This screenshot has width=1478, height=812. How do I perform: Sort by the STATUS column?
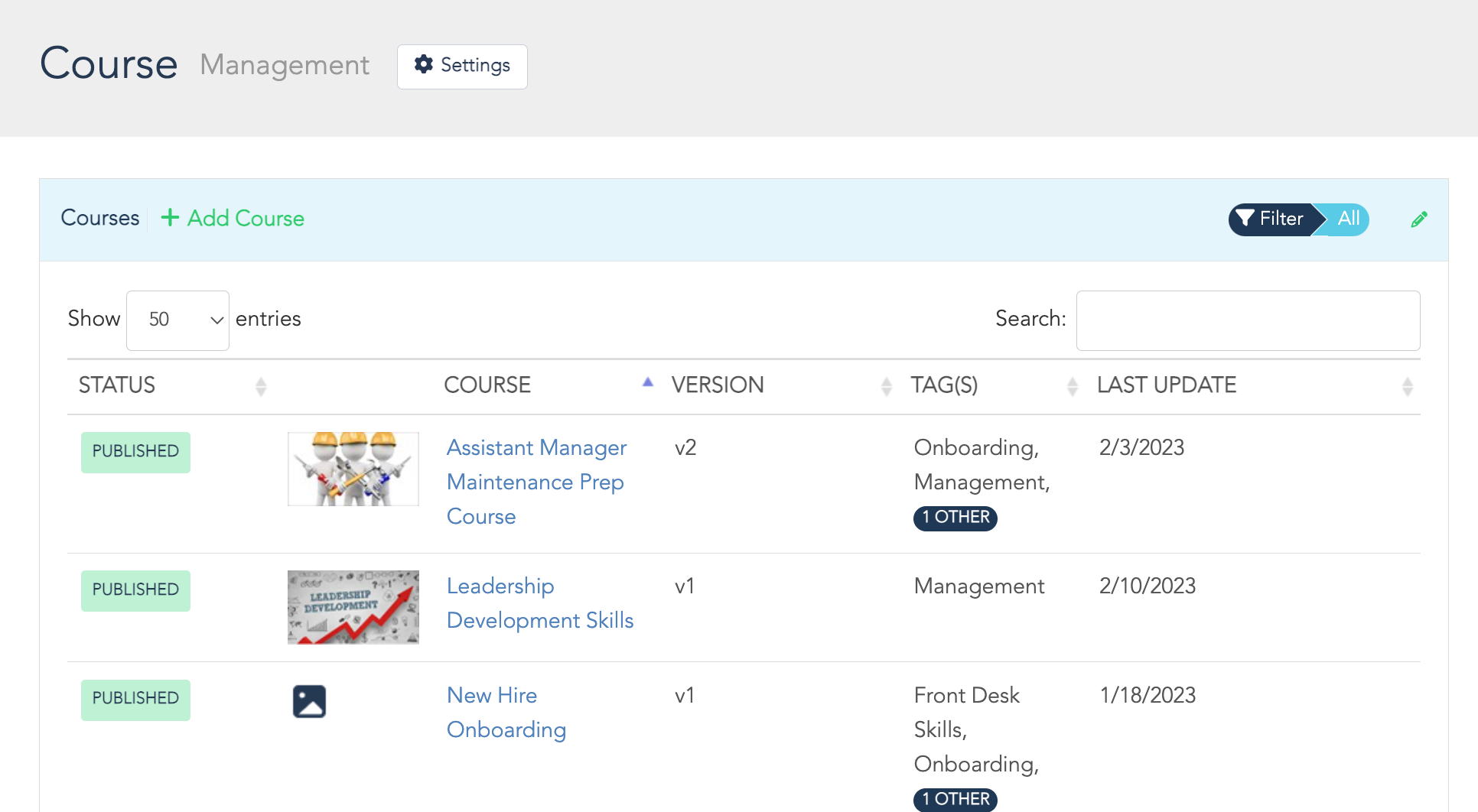[173, 386]
